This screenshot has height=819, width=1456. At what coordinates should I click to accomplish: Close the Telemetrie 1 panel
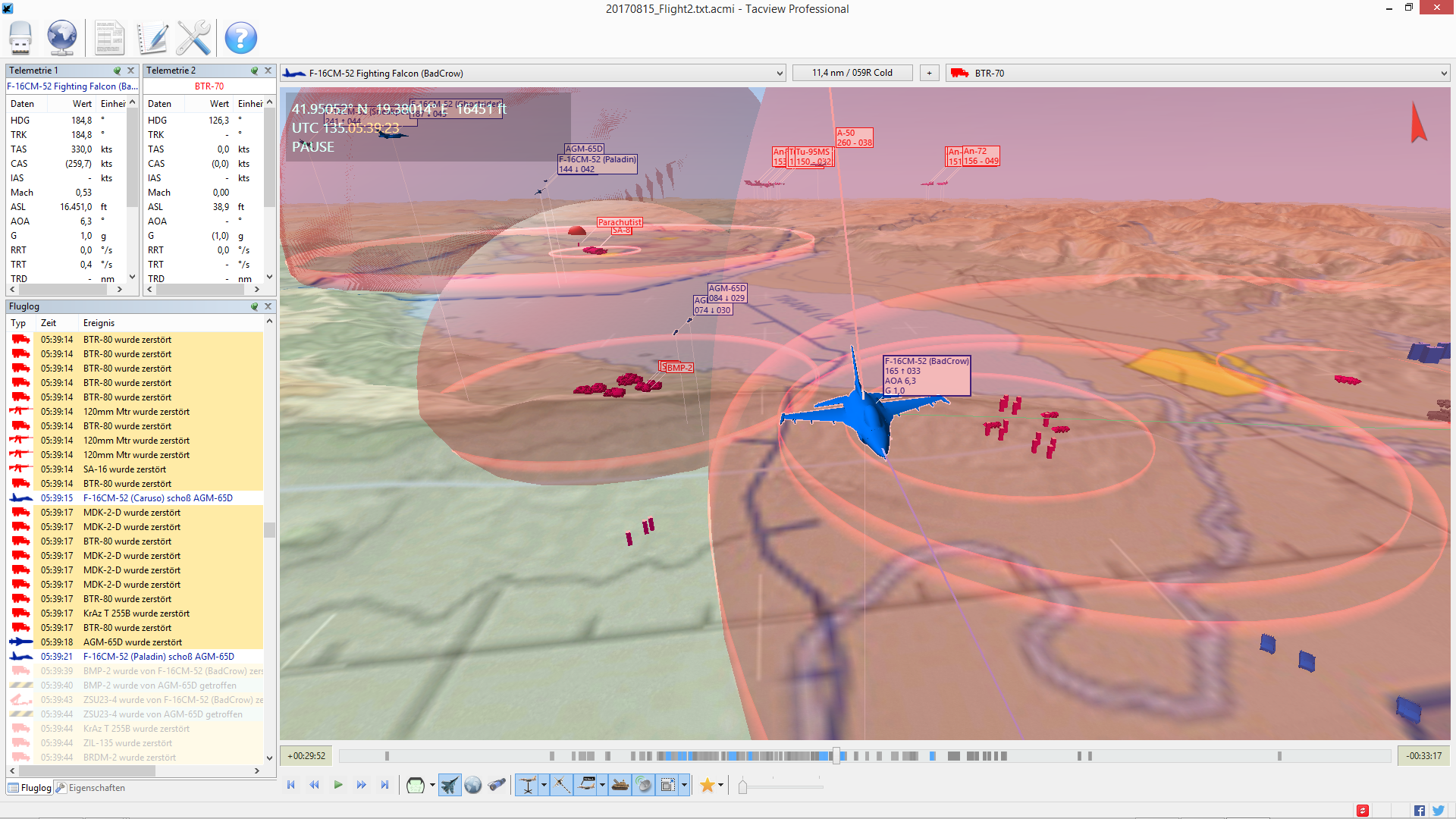pos(130,71)
